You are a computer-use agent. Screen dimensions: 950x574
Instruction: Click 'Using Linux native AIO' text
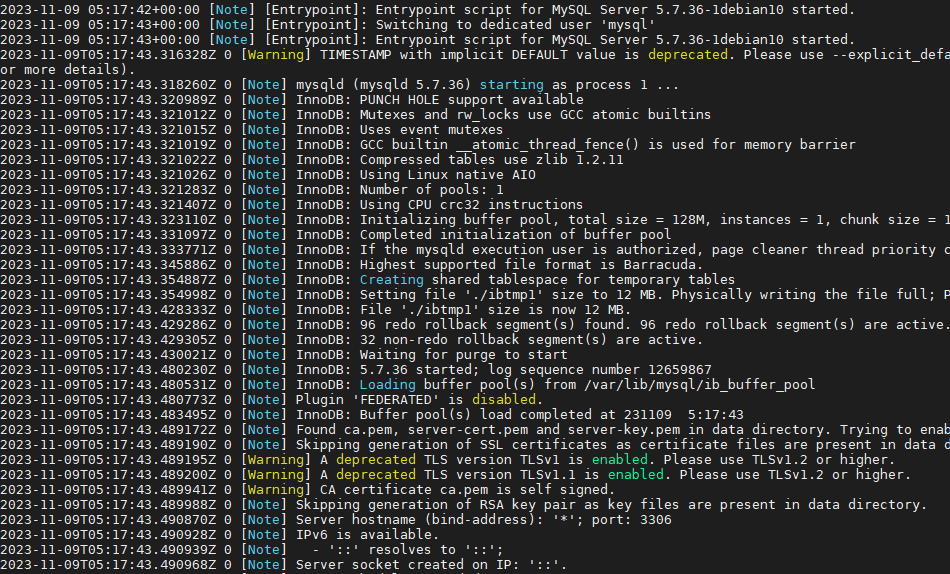[447, 175]
